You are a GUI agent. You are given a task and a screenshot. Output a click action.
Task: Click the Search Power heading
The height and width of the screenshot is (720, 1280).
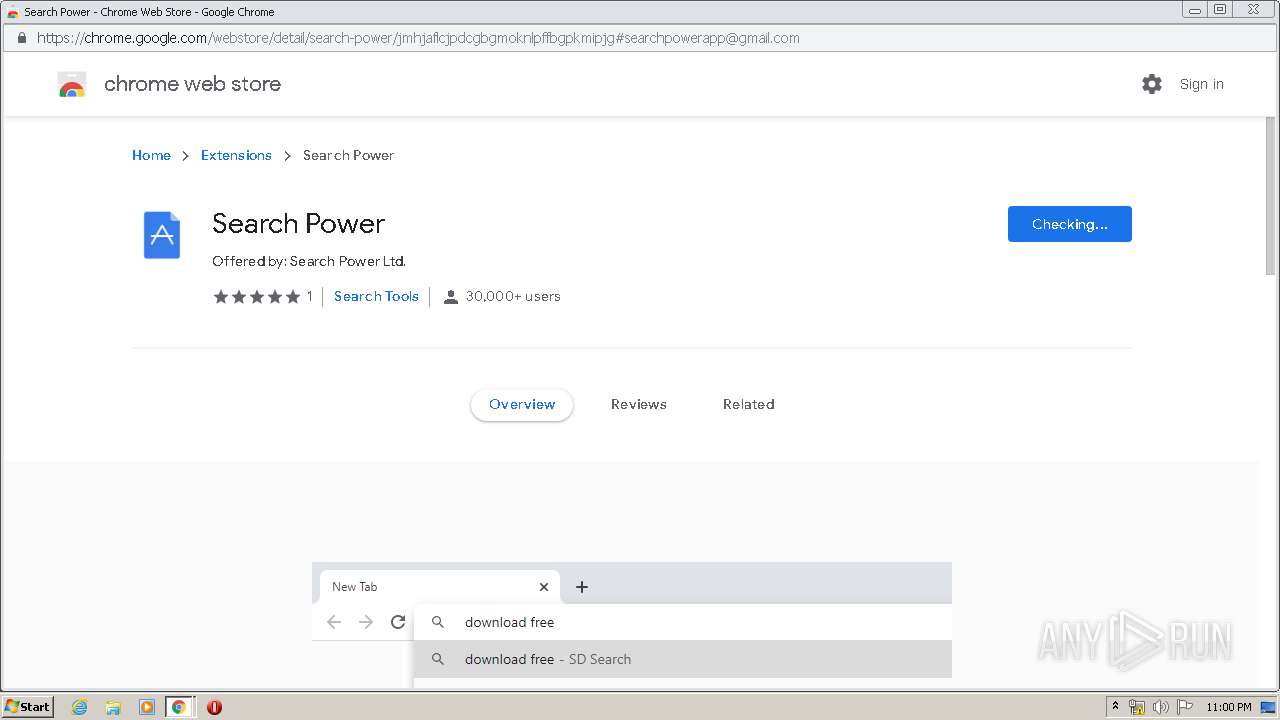pyautogui.click(x=298, y=223)
